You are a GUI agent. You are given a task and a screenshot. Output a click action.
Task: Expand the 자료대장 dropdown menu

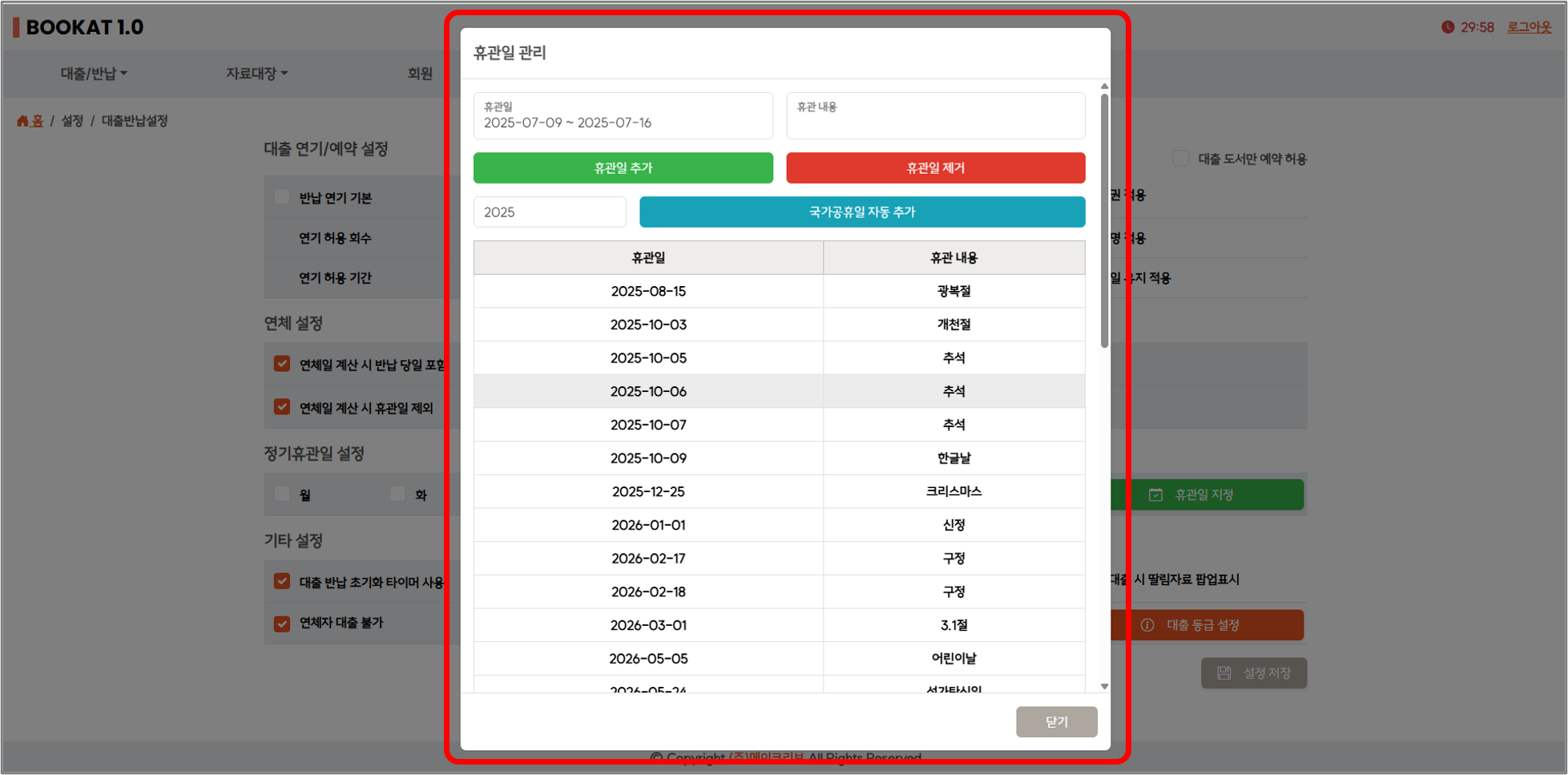(256, 74)
